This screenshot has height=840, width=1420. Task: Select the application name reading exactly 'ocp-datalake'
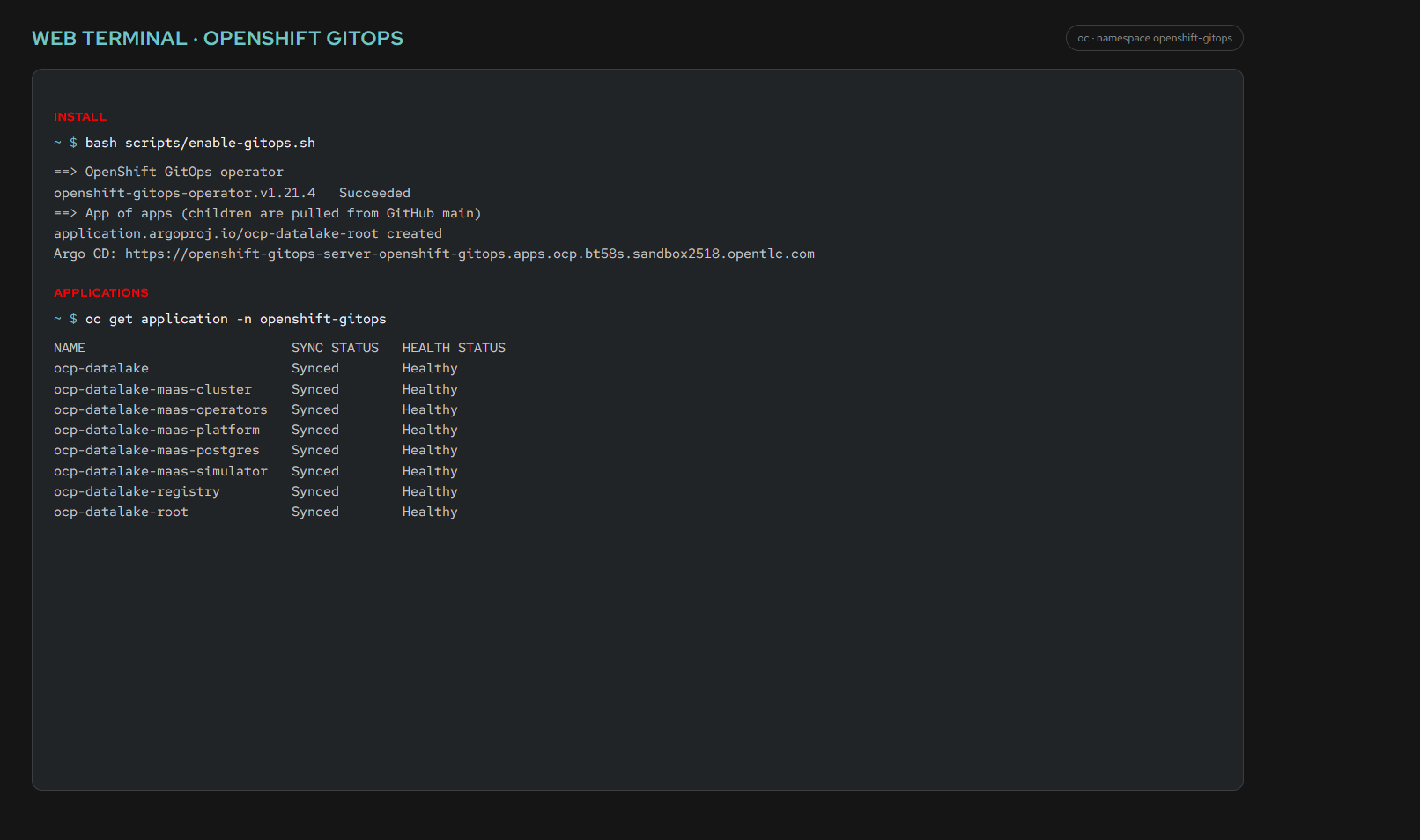click(x=101, y=368)
